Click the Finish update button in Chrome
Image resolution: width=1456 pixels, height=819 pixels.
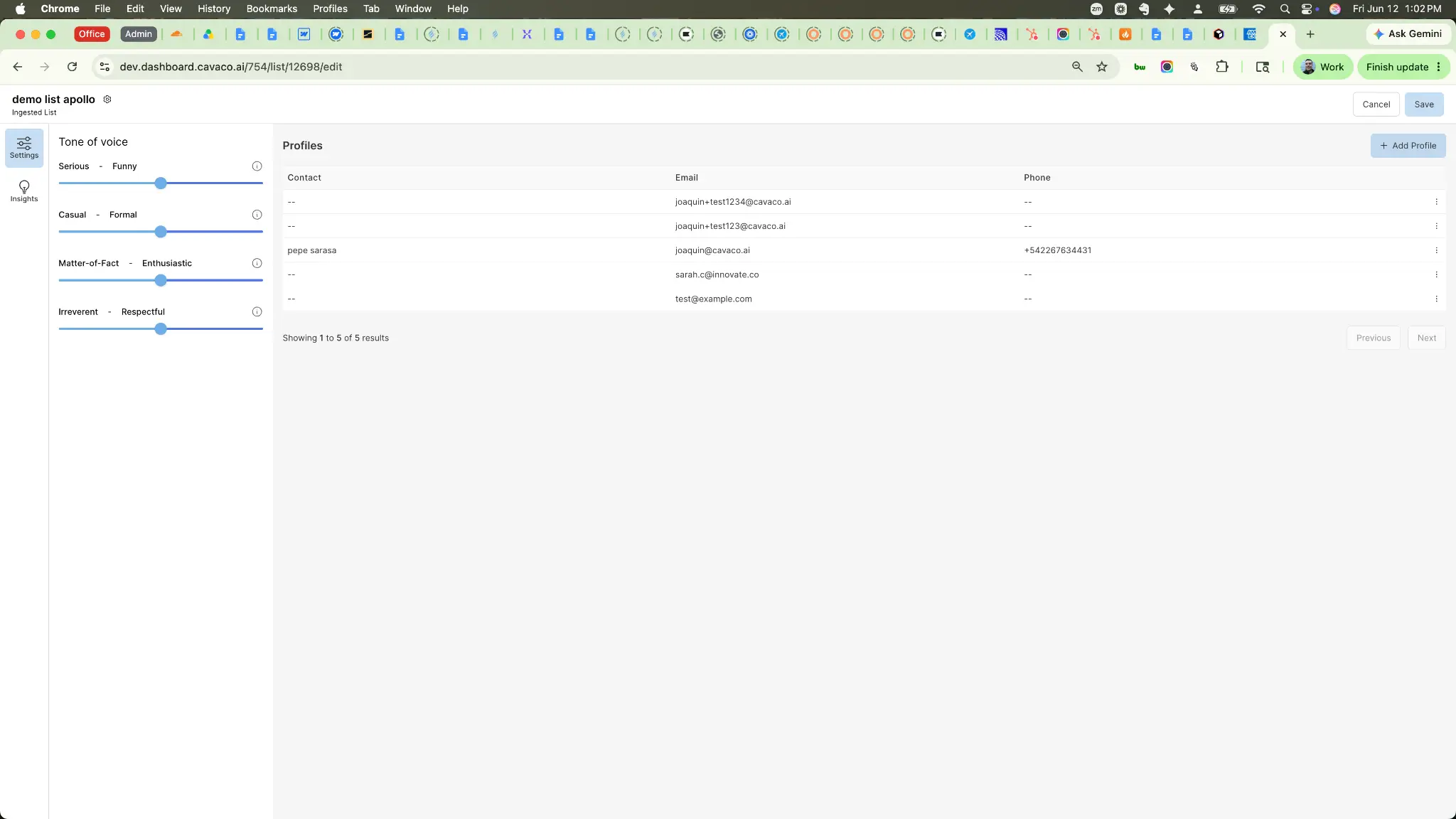pos(1403,67)
